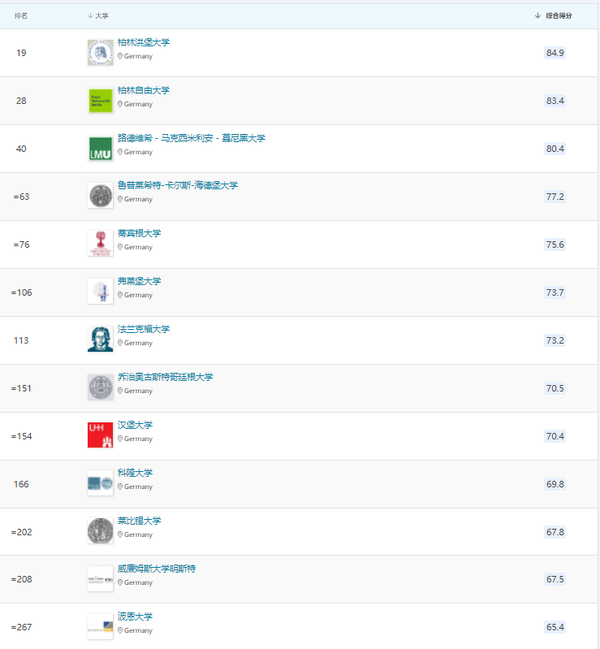Click the 科隆大学 name link
This screenshot has width=600, height=649.
[x=135, y=473]
